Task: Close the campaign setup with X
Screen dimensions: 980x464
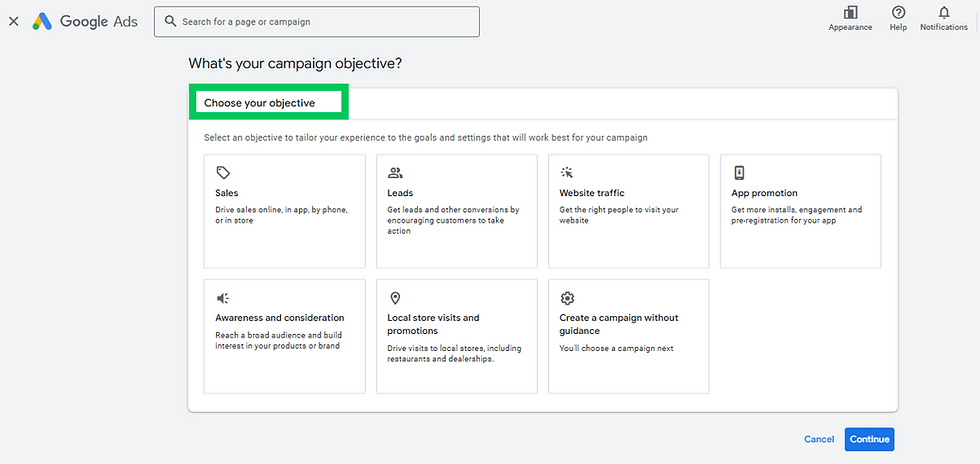Action: tap(13, 21)
